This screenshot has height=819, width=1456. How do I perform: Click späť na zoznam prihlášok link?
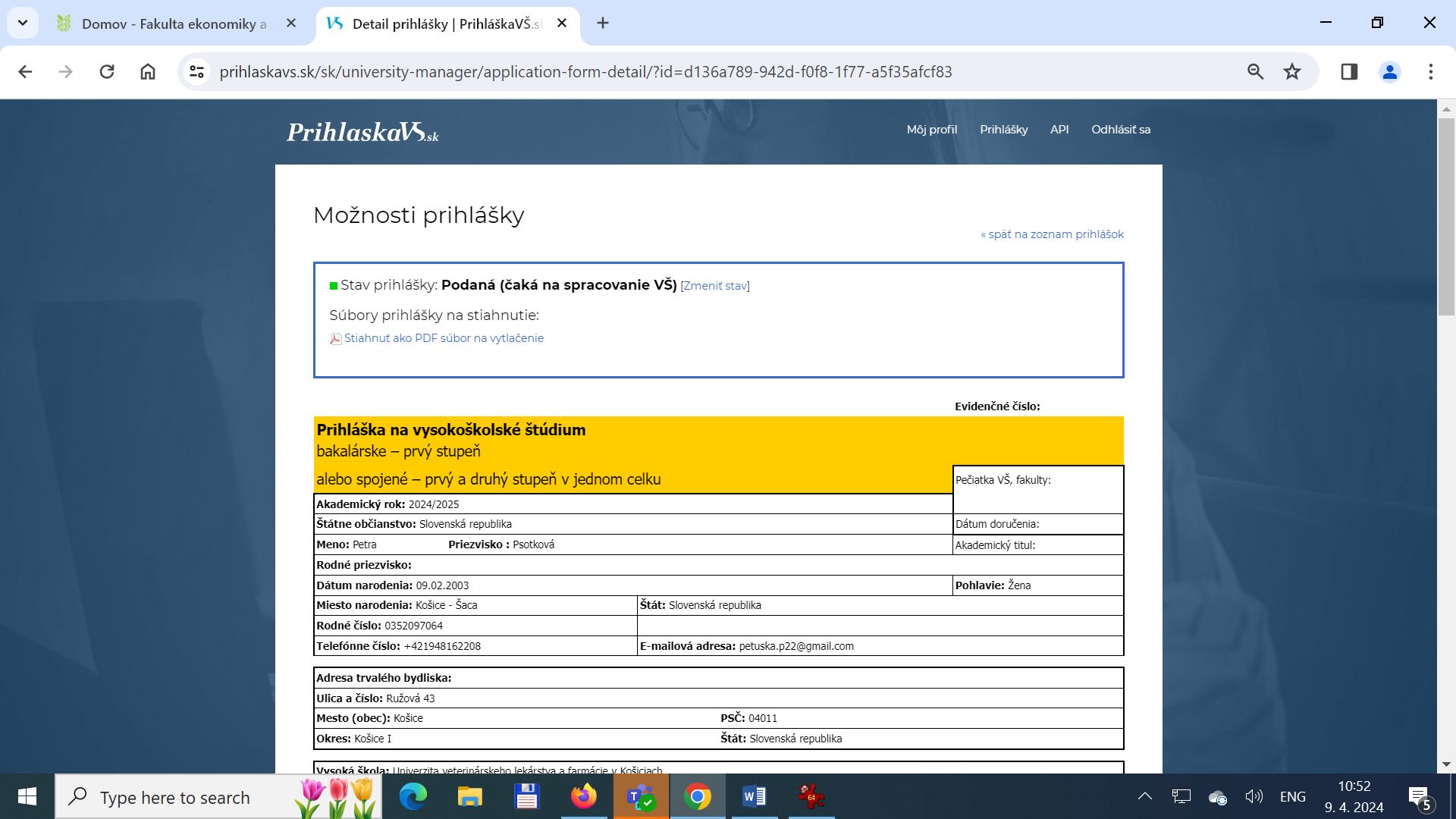tap(1052, 234)
